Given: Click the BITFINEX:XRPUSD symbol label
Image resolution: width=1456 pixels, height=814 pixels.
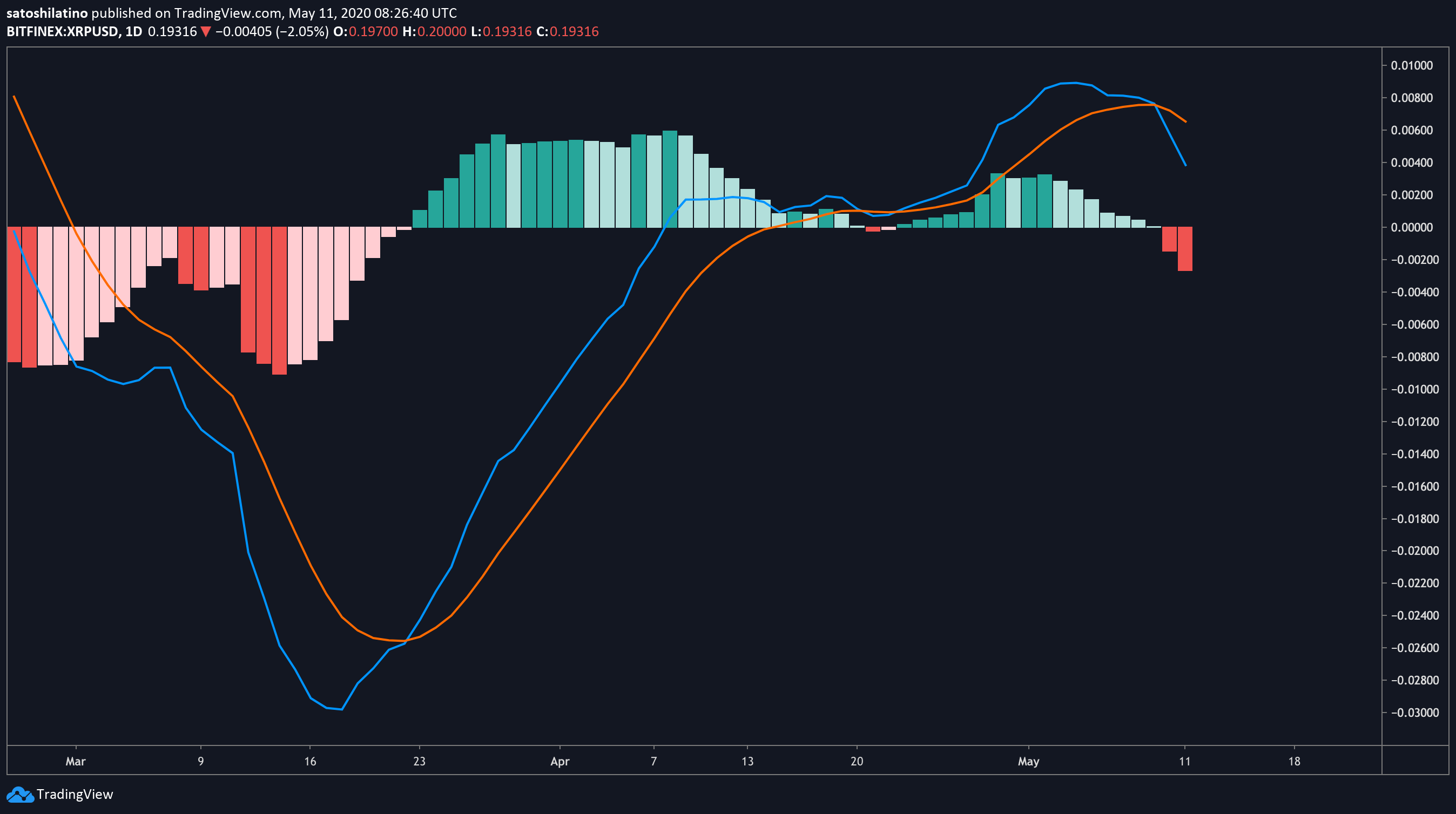Looking at the screenshot, I should coord(63,32).
